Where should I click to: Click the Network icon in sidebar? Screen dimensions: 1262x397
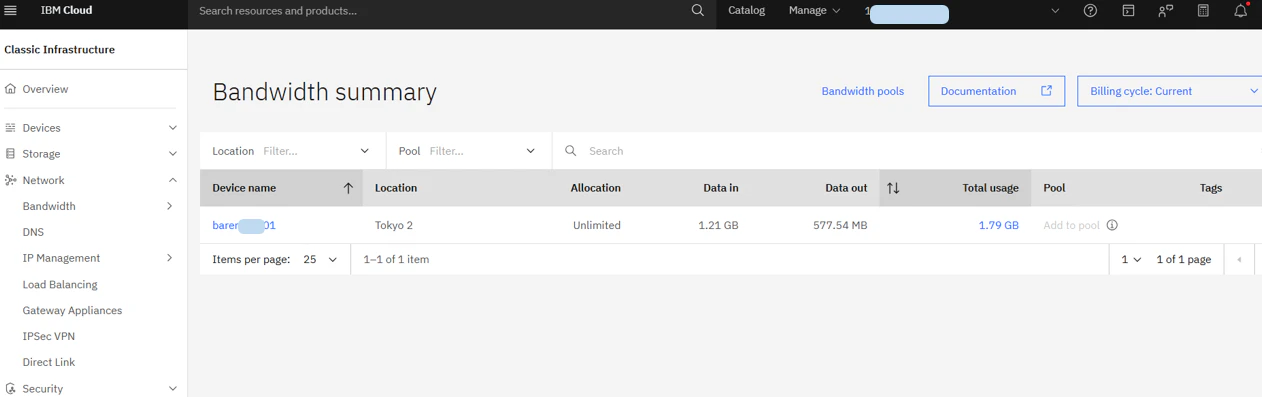[11, 180]
